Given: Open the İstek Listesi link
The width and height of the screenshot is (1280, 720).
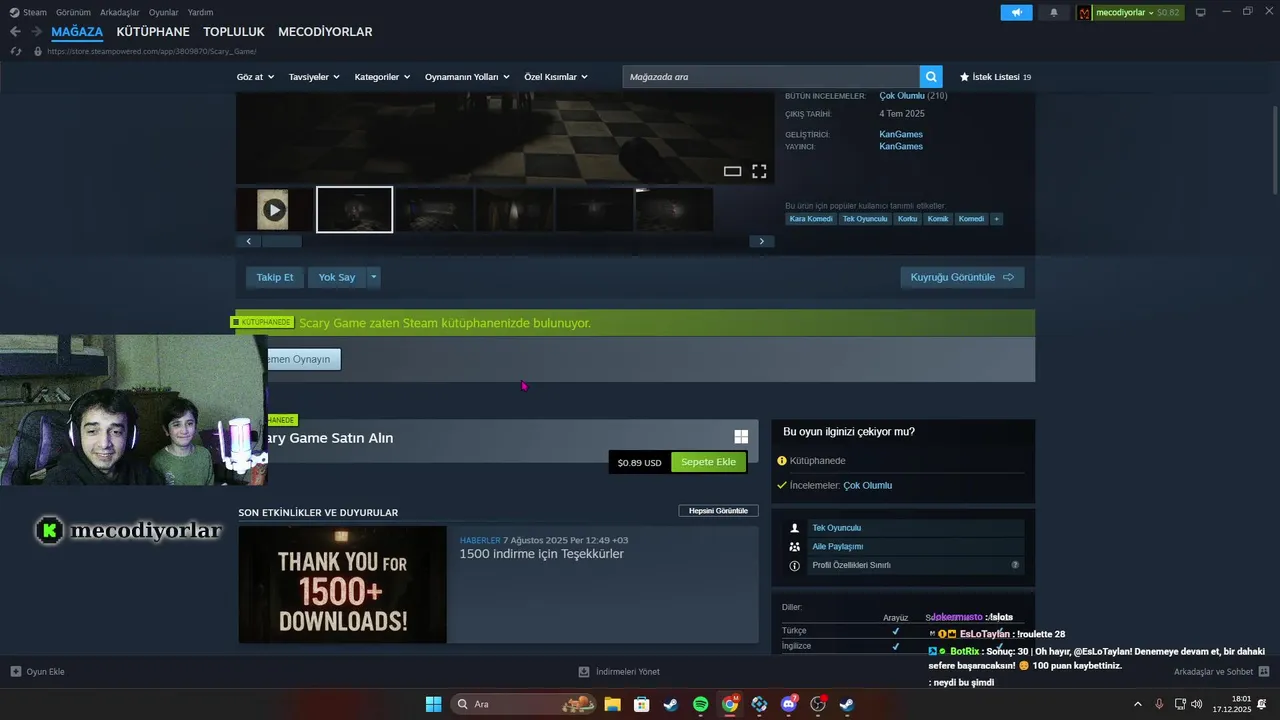Looking at the screenshot, I should (995, 77).
